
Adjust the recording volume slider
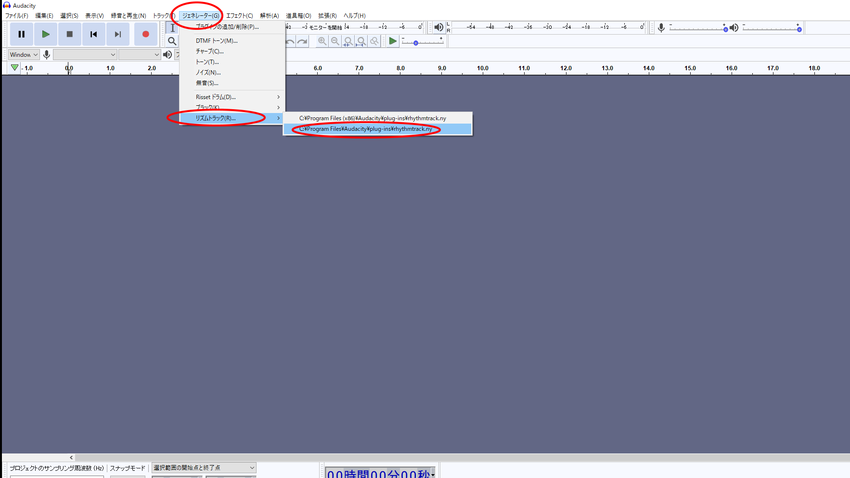tap(698, 28)
